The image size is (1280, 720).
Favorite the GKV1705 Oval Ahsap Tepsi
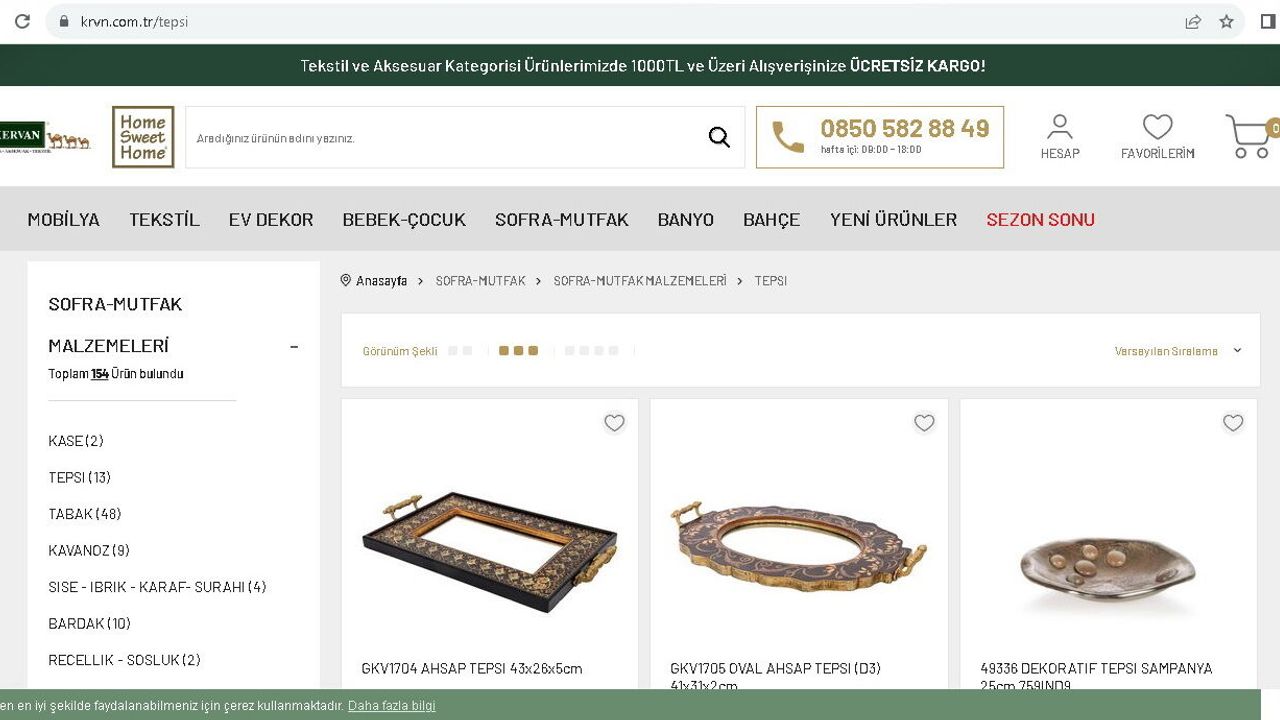tap(924, 423)
